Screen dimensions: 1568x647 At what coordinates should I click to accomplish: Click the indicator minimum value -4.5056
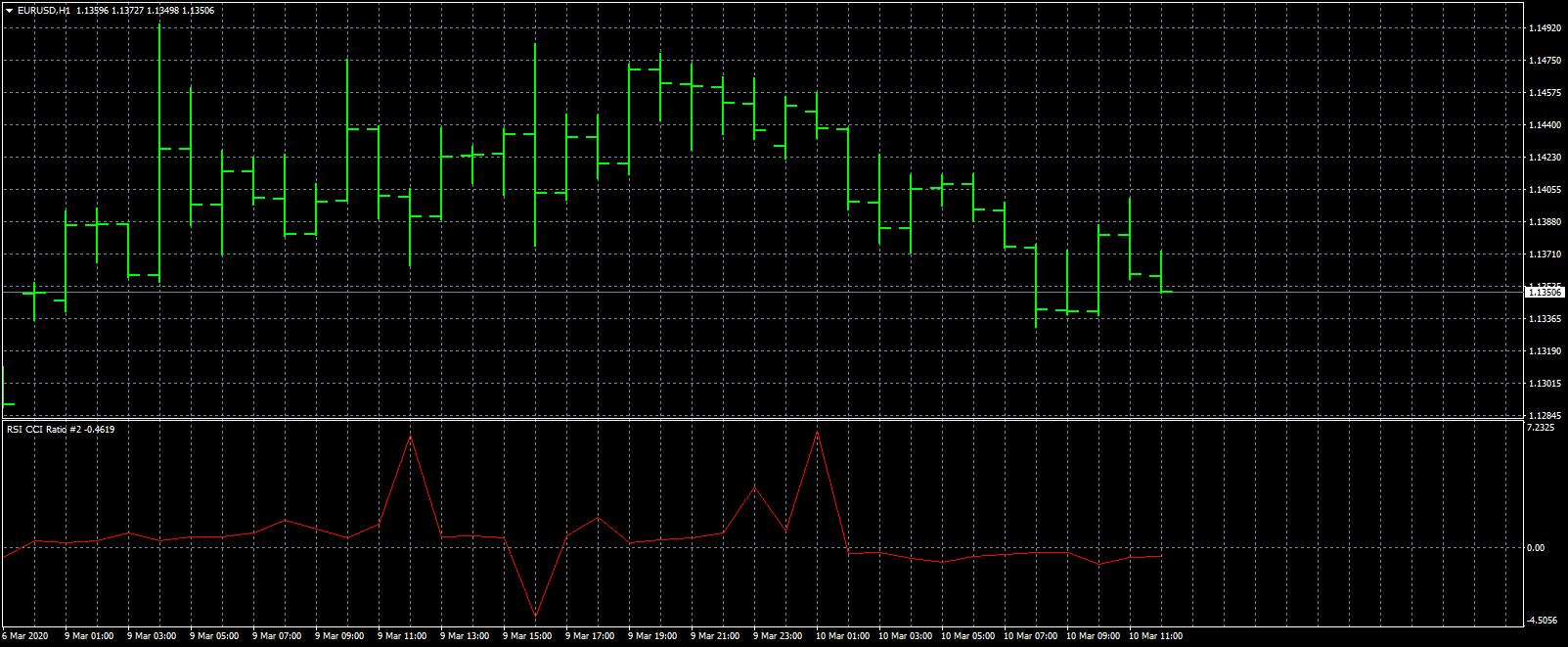[1543, 621]
